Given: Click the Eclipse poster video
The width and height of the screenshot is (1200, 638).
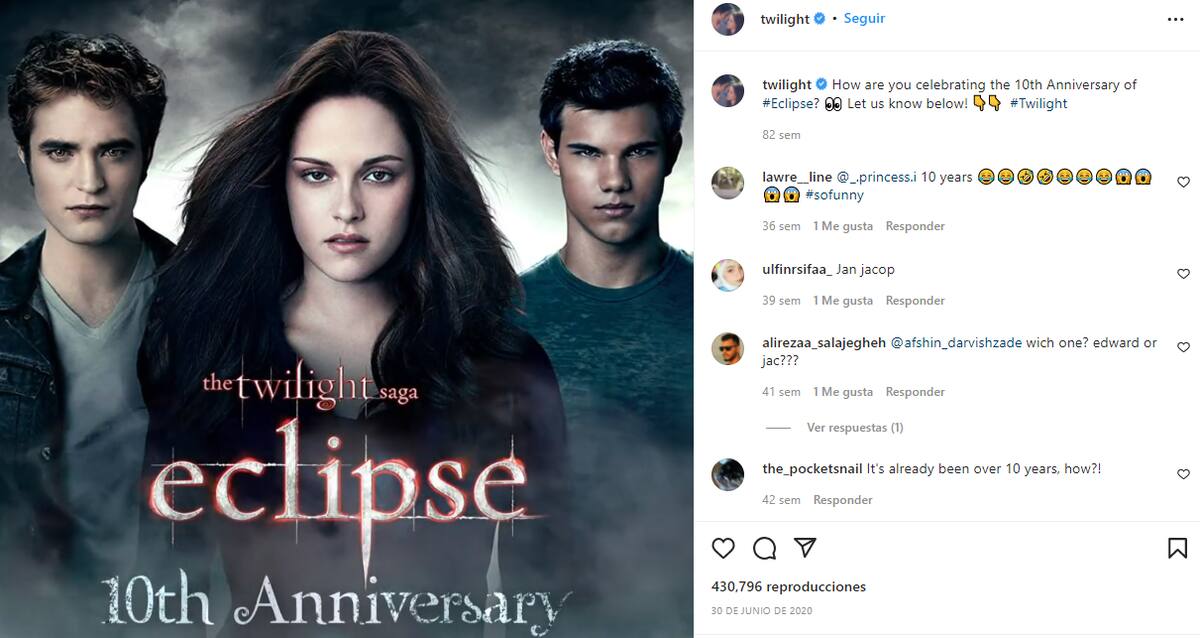Looking at the screenshot, I should (347, 319).
